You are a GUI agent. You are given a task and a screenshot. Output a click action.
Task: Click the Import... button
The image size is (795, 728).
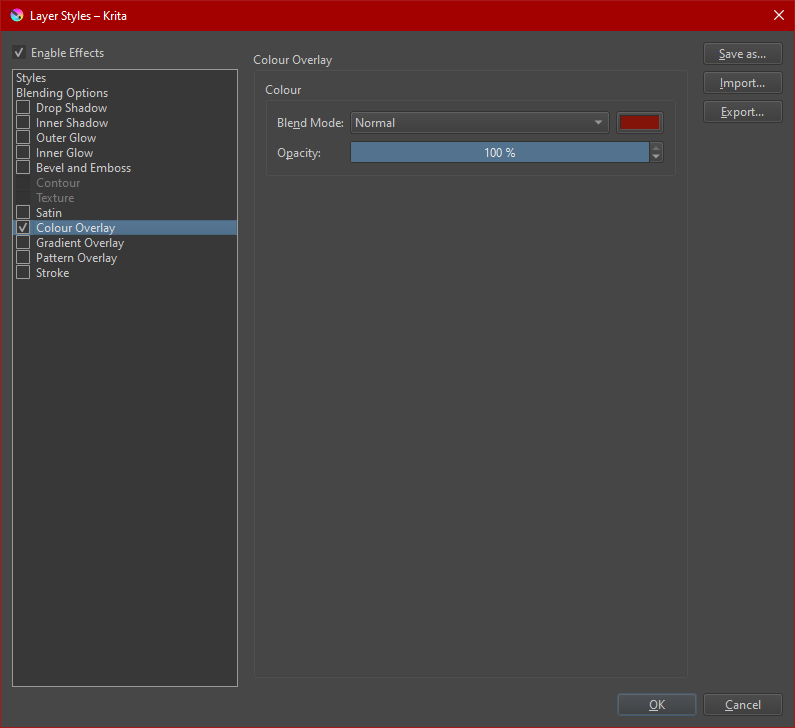tap(742, 83)
